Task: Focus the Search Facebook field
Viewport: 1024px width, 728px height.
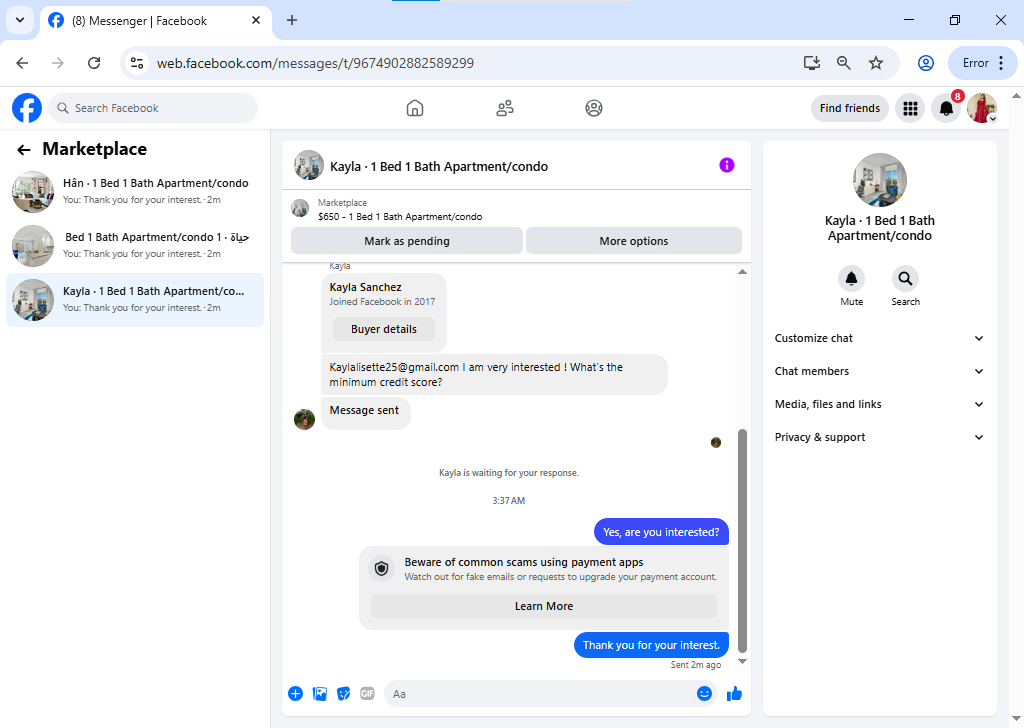Action: (x=153, y=108)
